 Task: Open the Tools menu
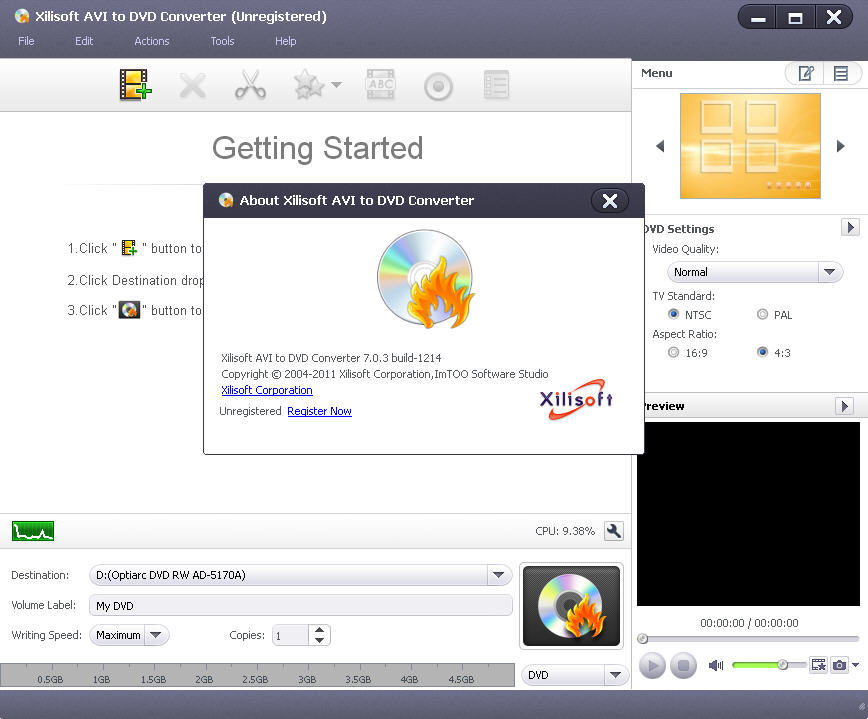[222, 41]
